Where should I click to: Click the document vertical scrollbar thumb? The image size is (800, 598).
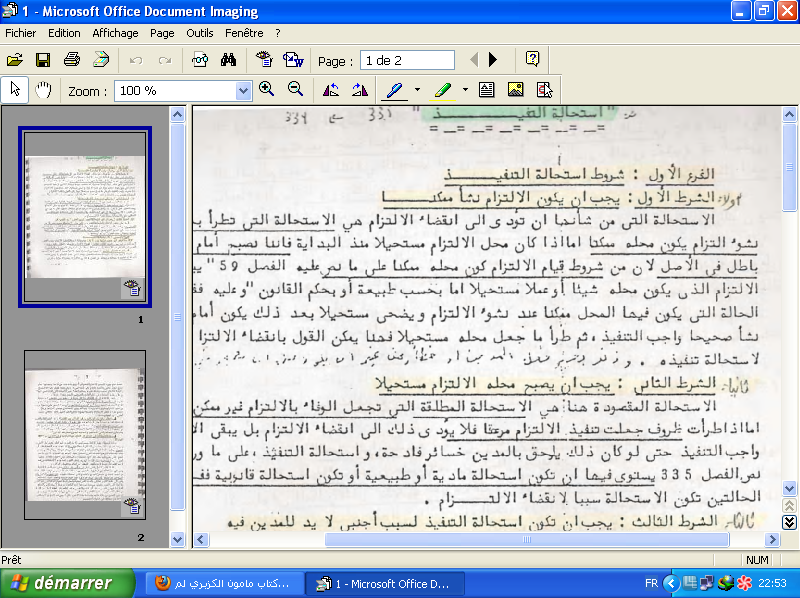pos(789,166)
